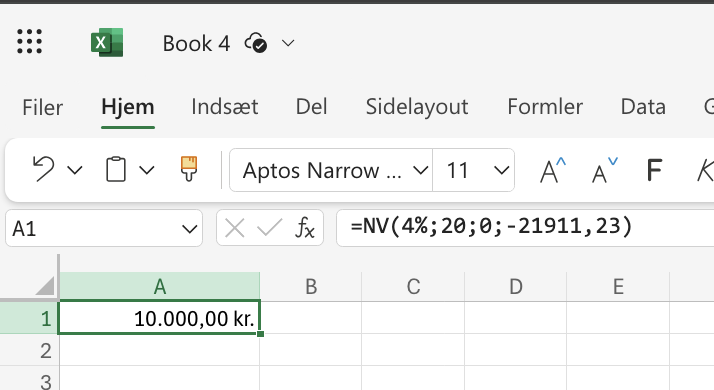Click the cloud saved status icon
Screen dimensions: 714x390
pos(256,43)
